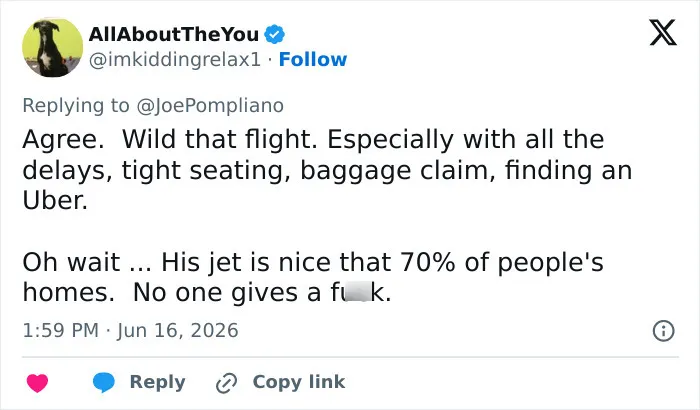700x410 pixels.
Task: Open the dog profile picture avatar
Action: click(53, 47)
